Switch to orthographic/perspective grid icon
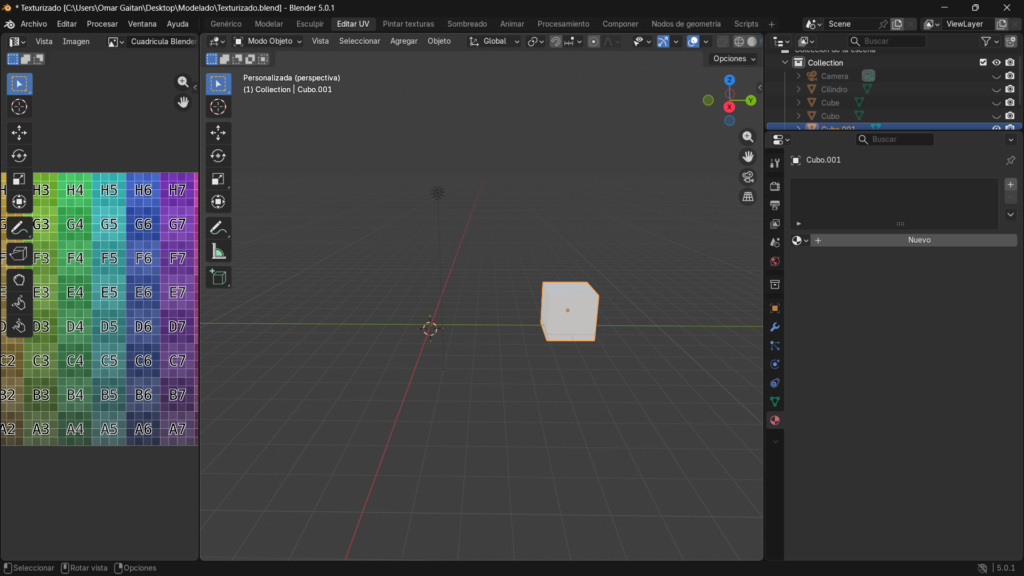 tap(748, 197)
